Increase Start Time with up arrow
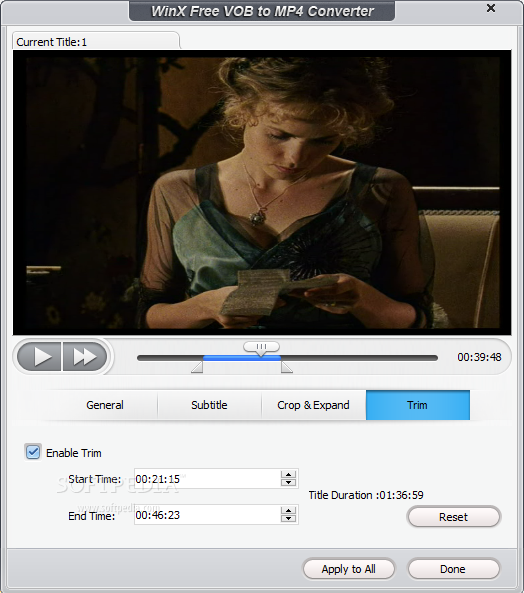 tap(288, 475)
